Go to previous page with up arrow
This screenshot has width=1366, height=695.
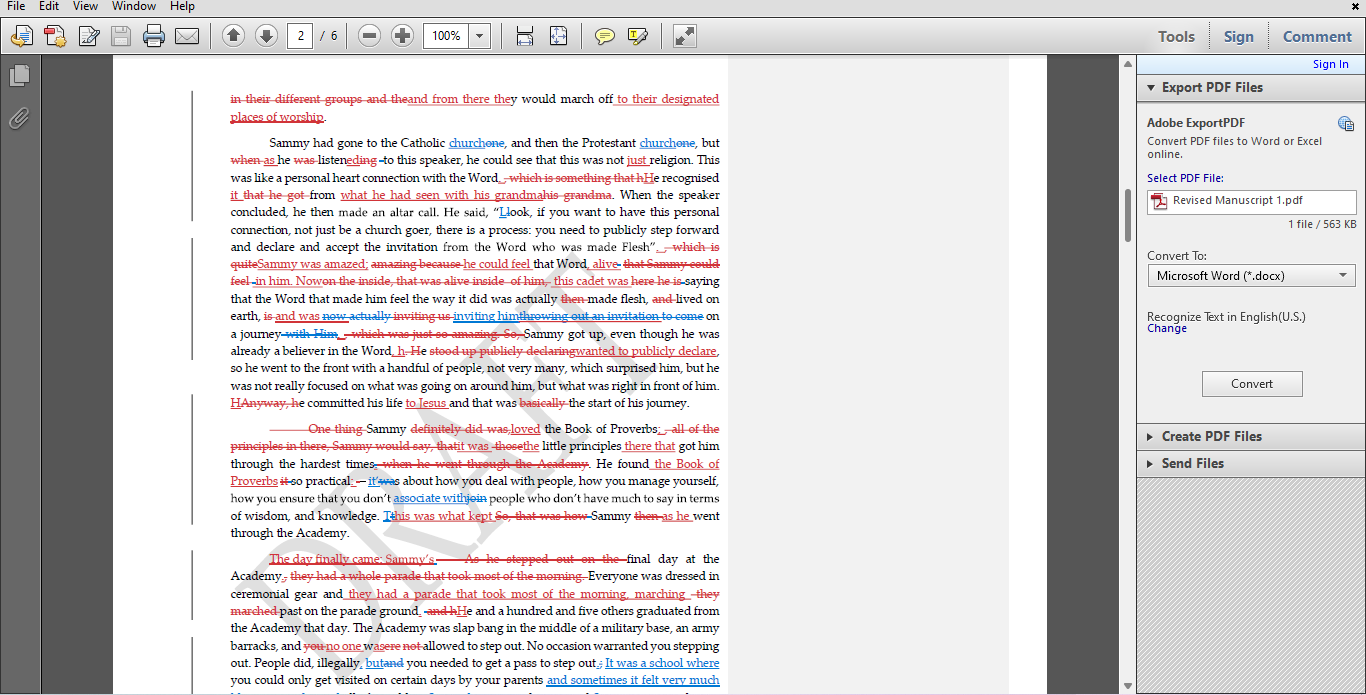pyautogui.click(x=233, y=37)
